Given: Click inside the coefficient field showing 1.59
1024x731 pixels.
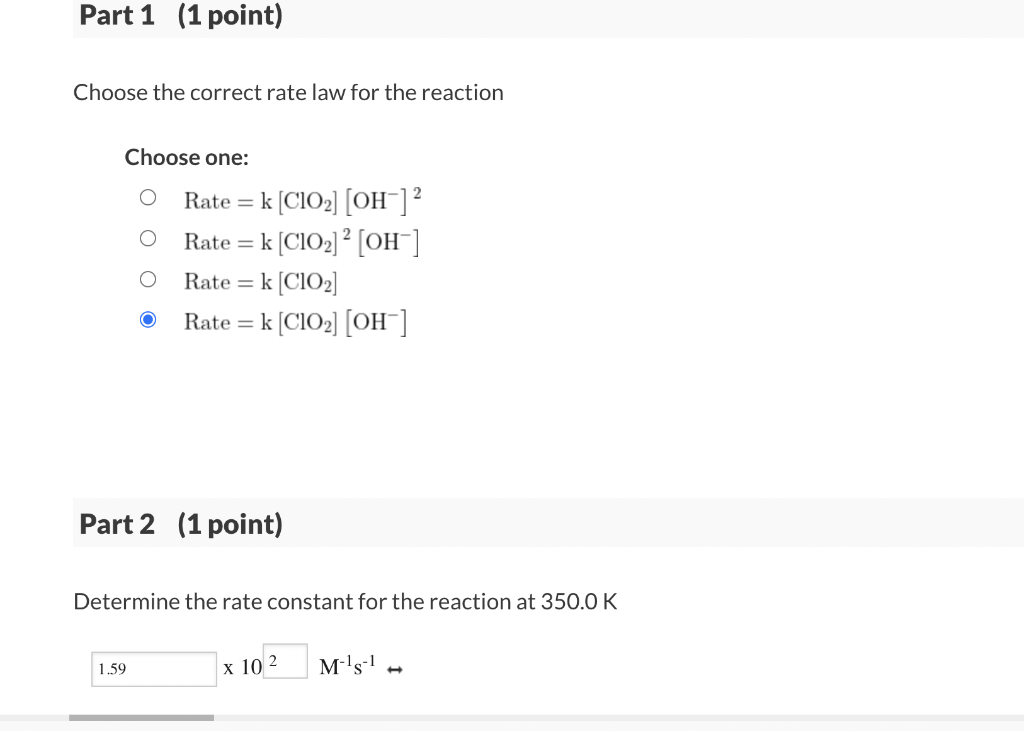Looking at the screenshot, I should coord(153,668).
